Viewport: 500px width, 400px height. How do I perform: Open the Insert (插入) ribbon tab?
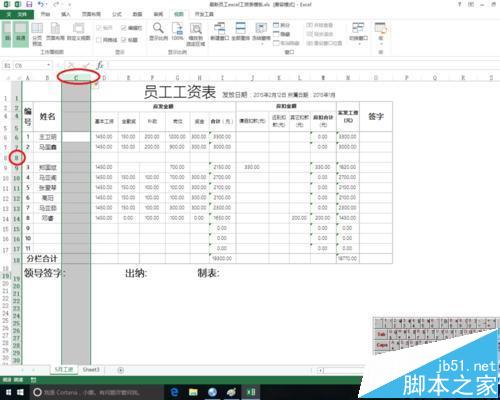(x=66, y=14)
